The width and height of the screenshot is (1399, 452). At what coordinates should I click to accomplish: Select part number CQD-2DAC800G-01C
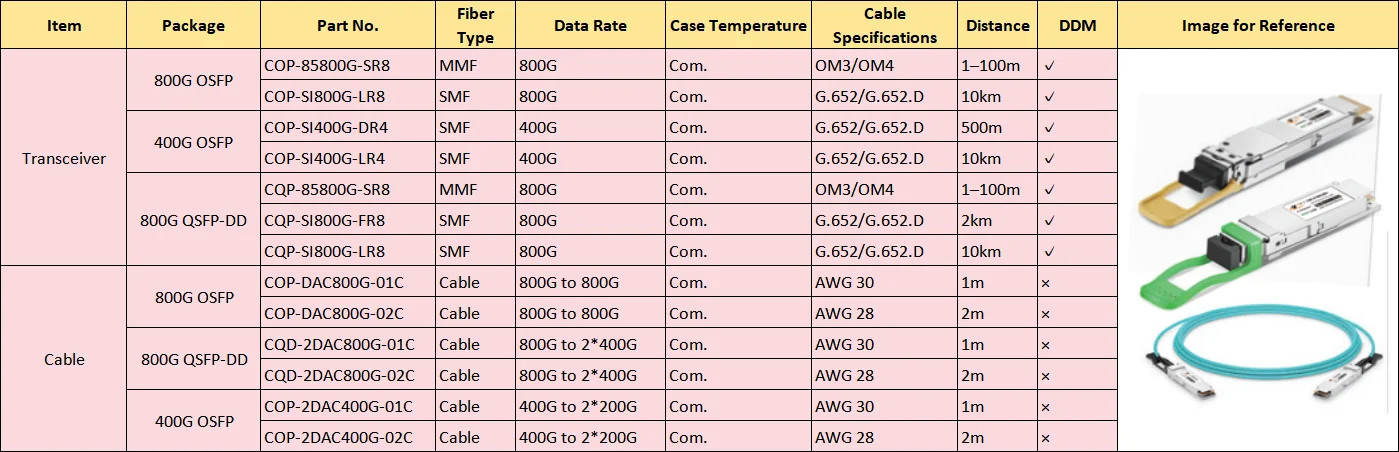[x=339, y=344]
